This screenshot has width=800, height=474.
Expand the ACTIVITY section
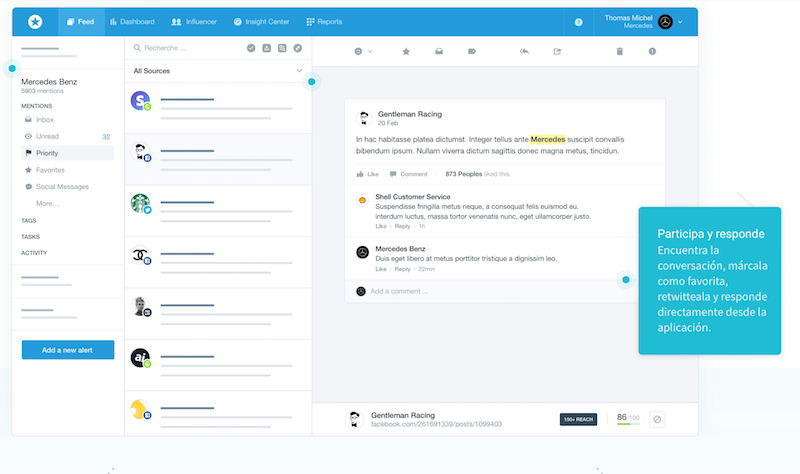34,253
